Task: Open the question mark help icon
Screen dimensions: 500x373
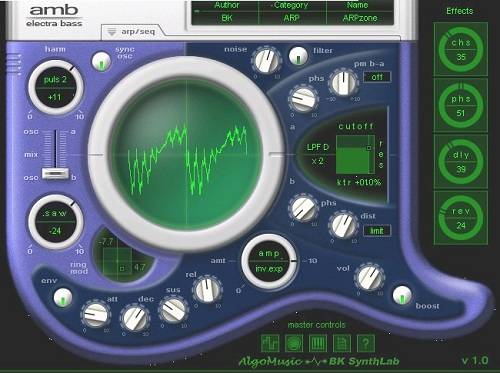Action: pyautogui.click(x=366, y=343)
